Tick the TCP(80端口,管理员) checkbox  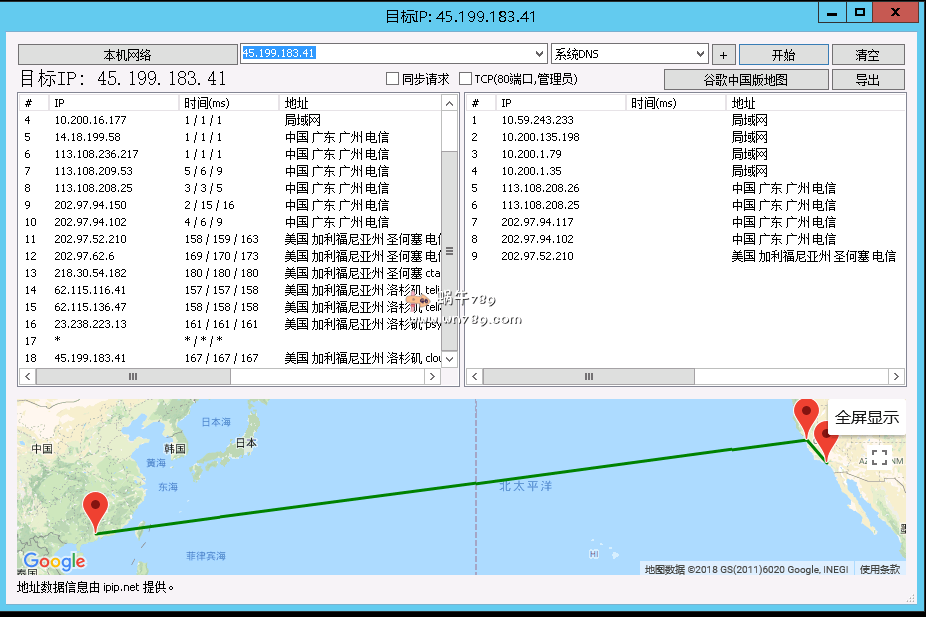[466, 79]
